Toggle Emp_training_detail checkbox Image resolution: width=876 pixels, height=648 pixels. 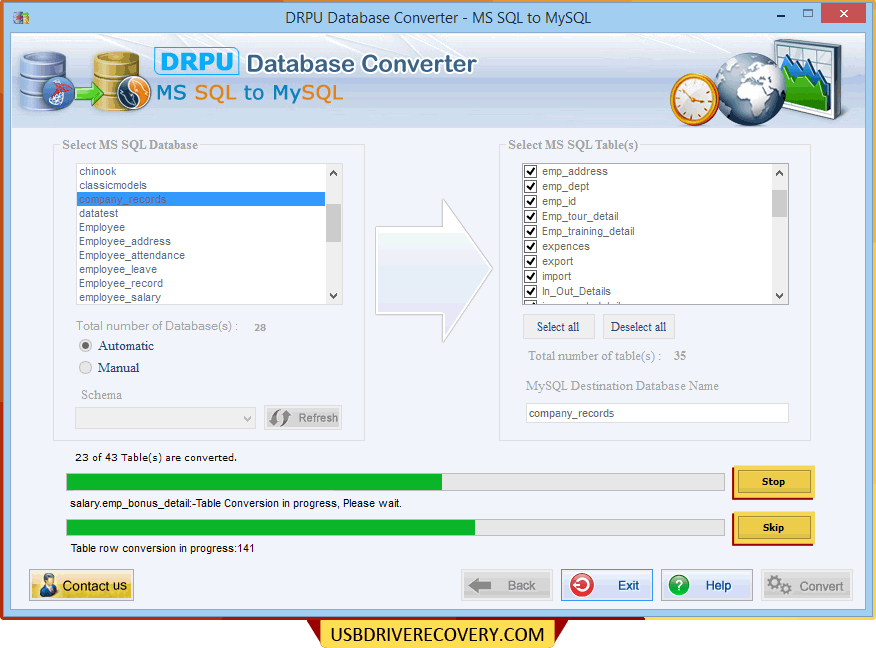click(531, 231)
